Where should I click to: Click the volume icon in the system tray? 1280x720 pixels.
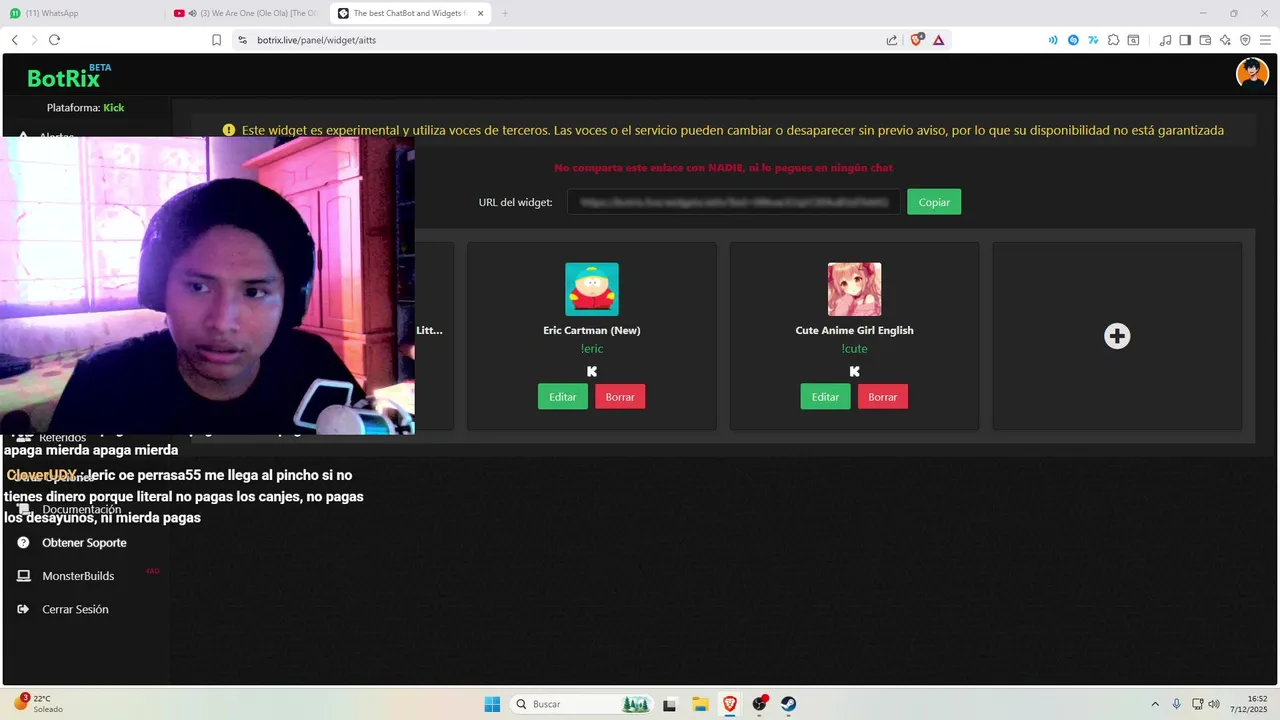pos(1213,704)
